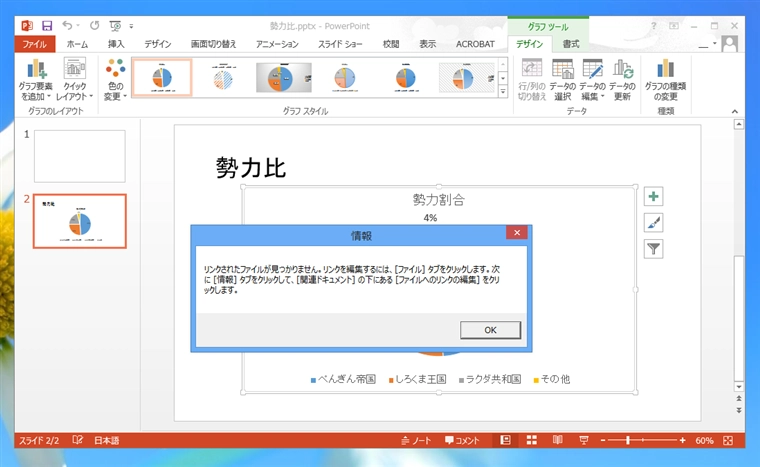Open the 書式 tab under グラフ ツール
The height and width of the screenshot is (467, 760).
point(571,44)
